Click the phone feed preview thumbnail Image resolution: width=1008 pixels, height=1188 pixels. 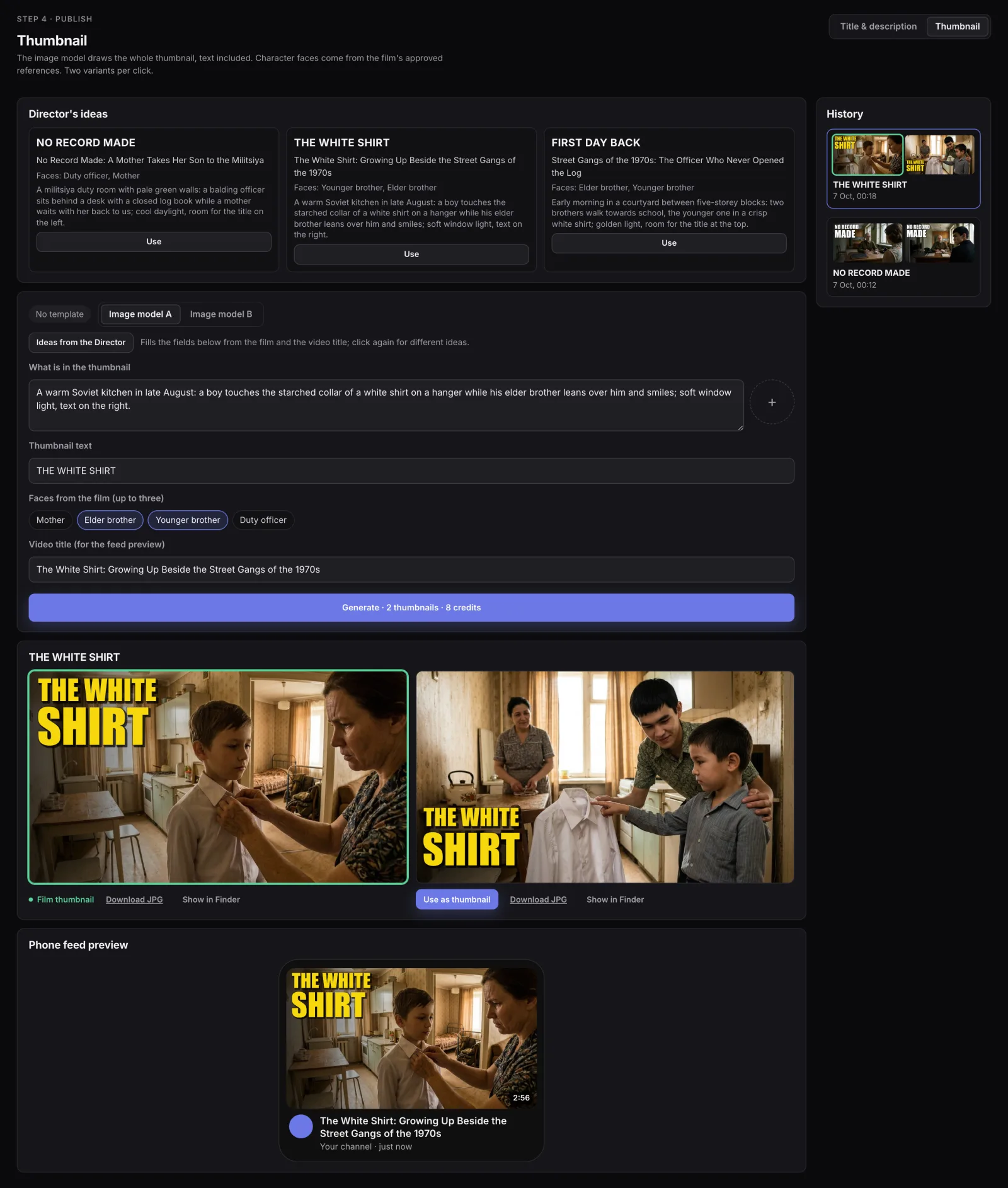point(412,1039)
